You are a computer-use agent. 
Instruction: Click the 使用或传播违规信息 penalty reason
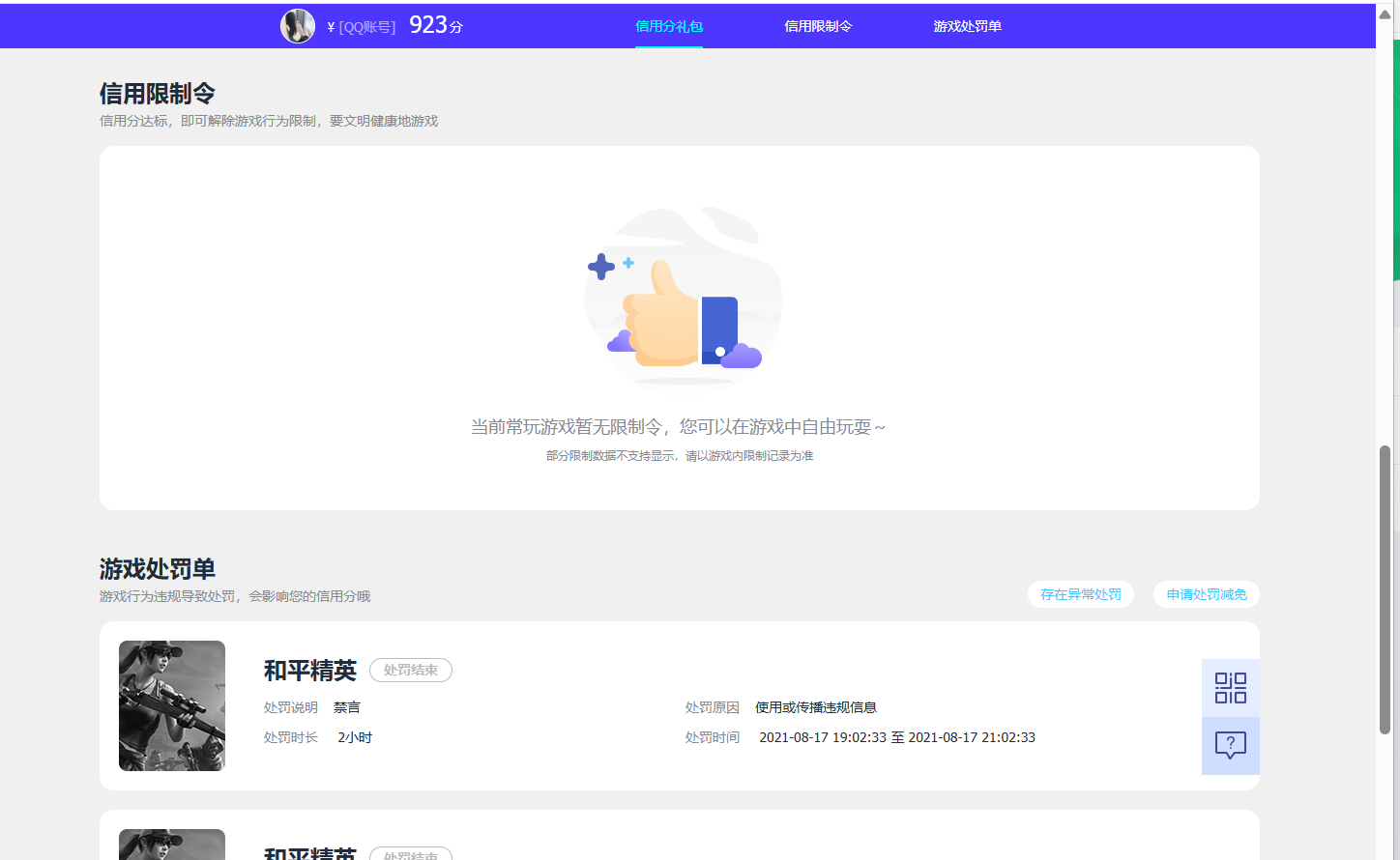click(x=816, y=707)
